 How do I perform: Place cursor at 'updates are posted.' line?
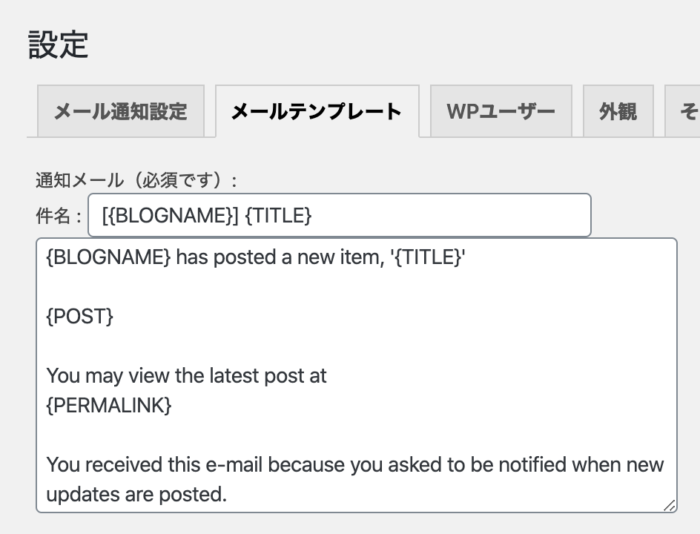(136, 493)
